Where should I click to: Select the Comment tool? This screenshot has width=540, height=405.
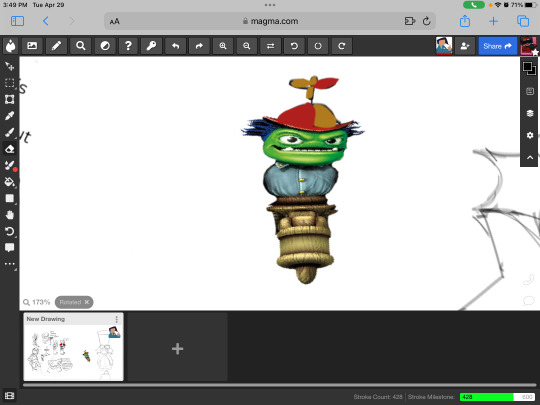[10, 248]
